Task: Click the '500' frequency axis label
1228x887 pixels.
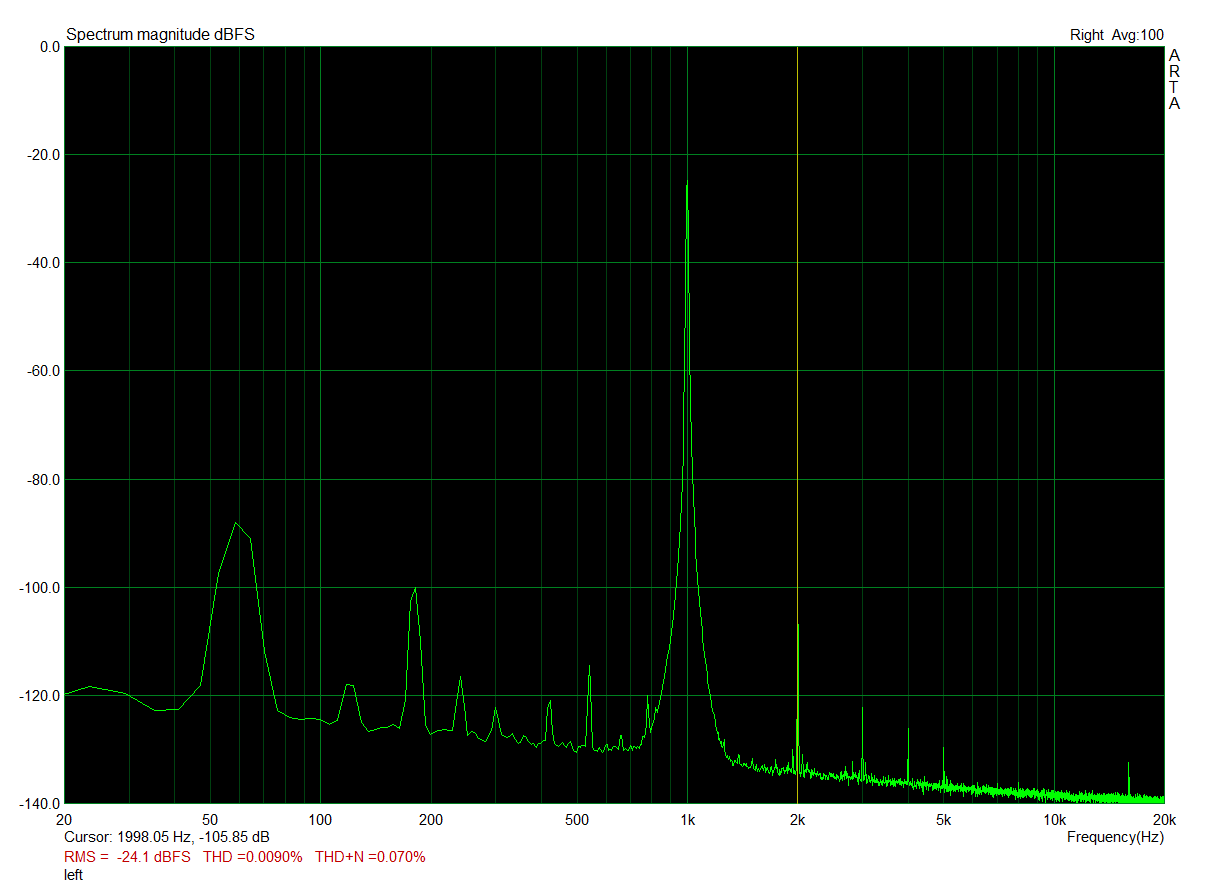Action: pyautogui.click(x=576, y=820)
